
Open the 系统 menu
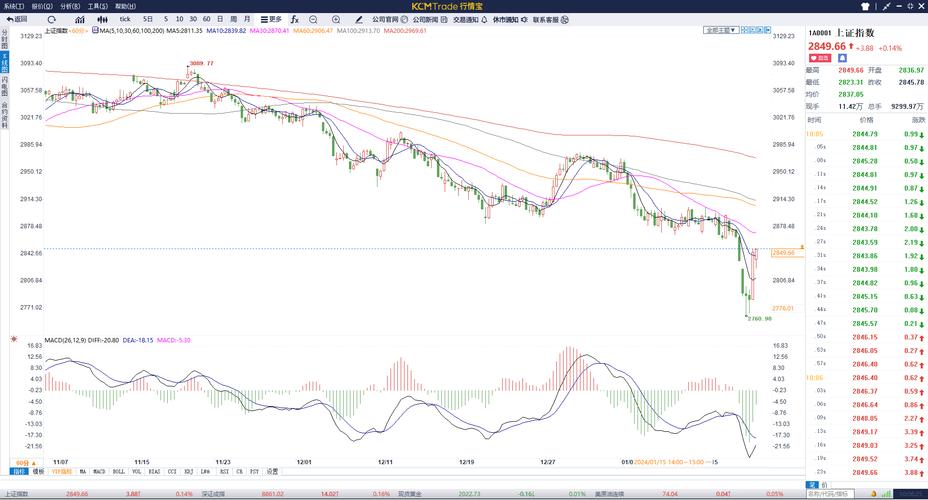click(x=12, y=6)
